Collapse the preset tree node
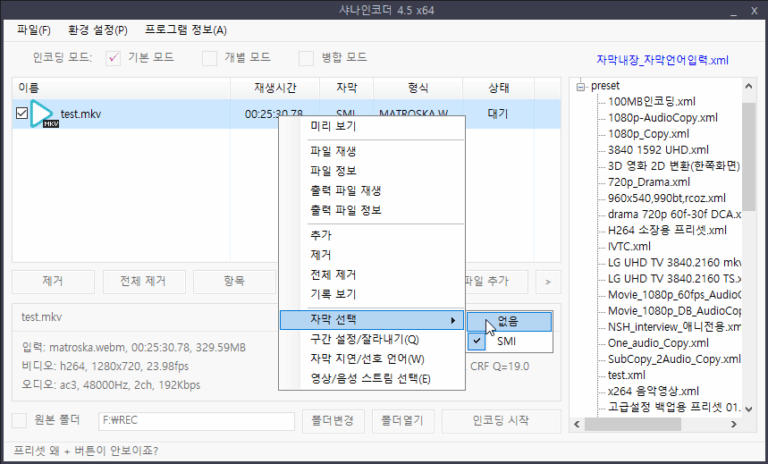 (581, 87)
